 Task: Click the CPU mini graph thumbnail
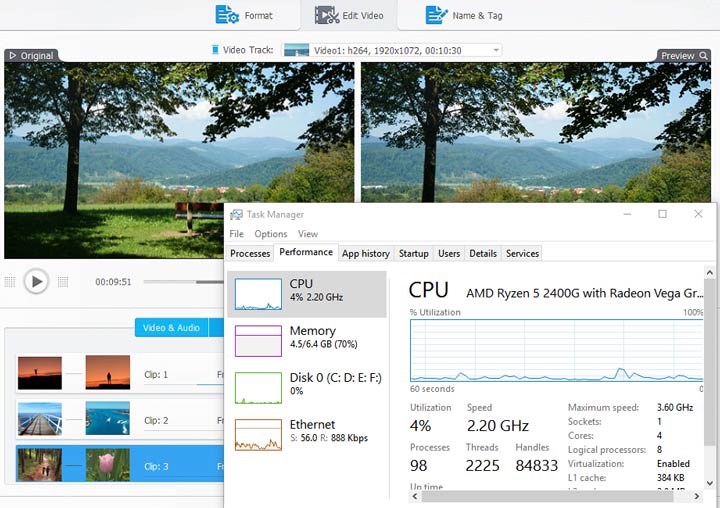(258, 294)
